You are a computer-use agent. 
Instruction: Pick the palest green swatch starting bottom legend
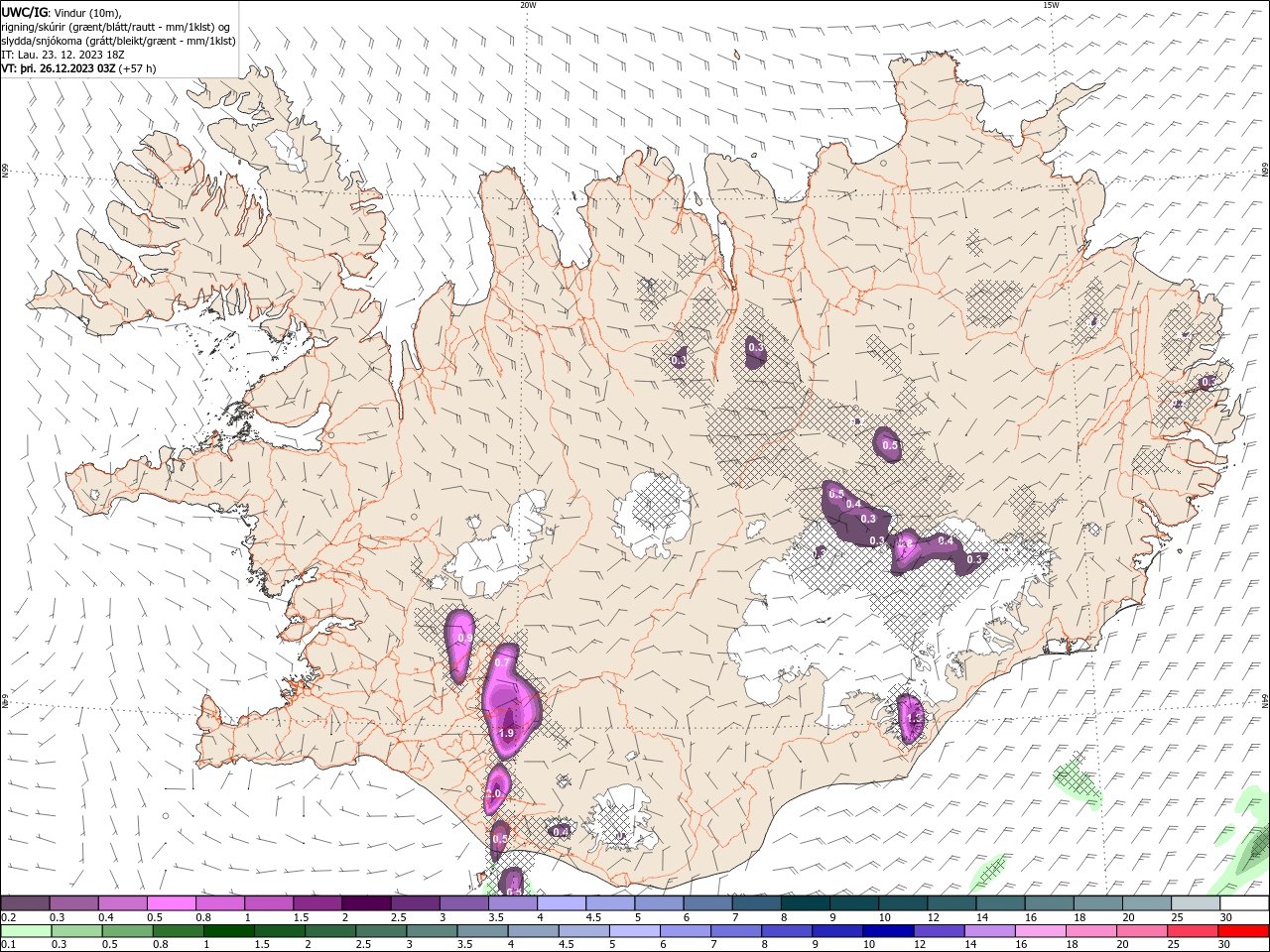point(26,931)
